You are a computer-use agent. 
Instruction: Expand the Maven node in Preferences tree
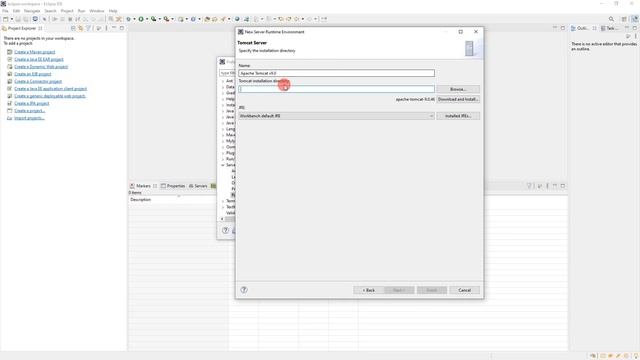223,135
